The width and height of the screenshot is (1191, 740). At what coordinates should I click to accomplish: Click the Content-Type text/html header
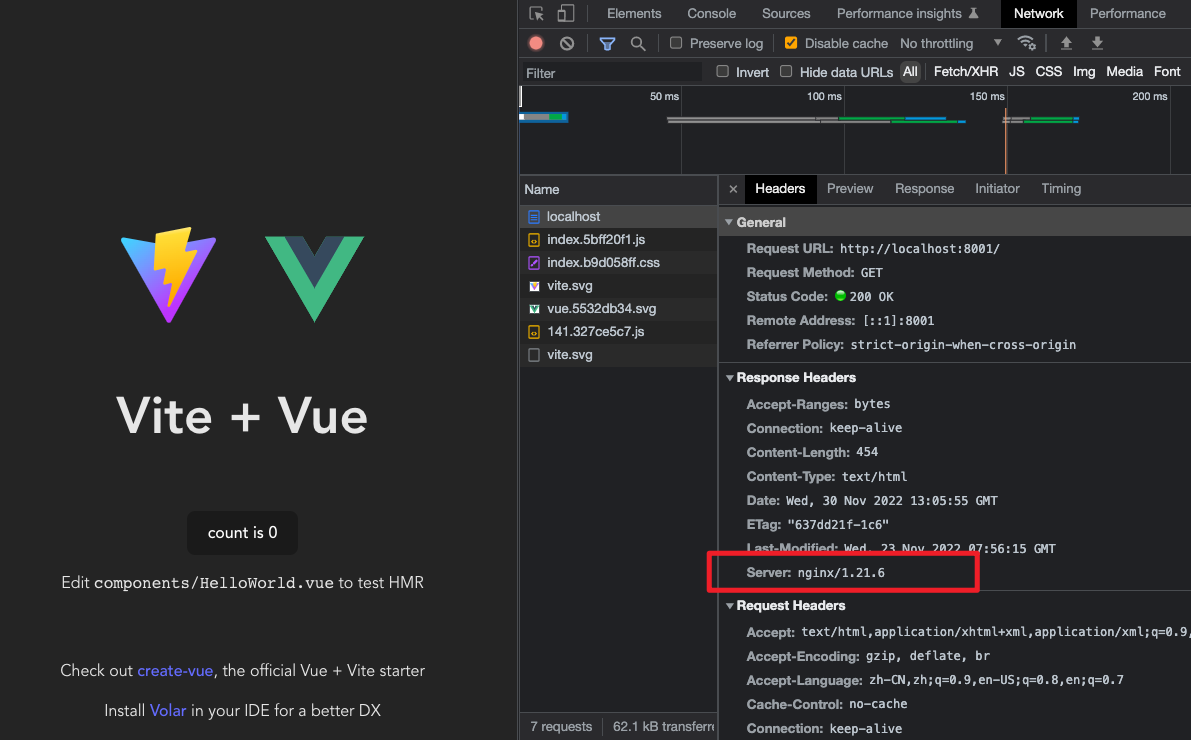point(826,477)
